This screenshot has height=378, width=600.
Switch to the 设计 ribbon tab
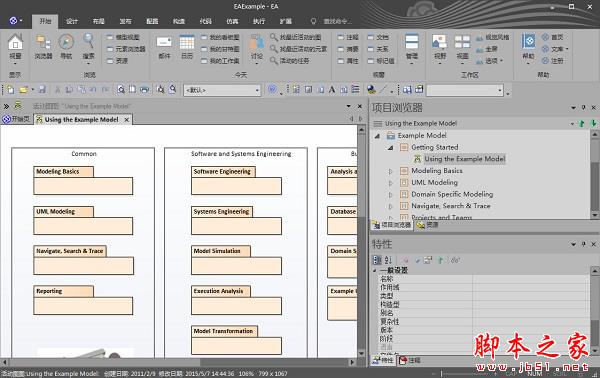pyautogui.click(x=72, y=21)
